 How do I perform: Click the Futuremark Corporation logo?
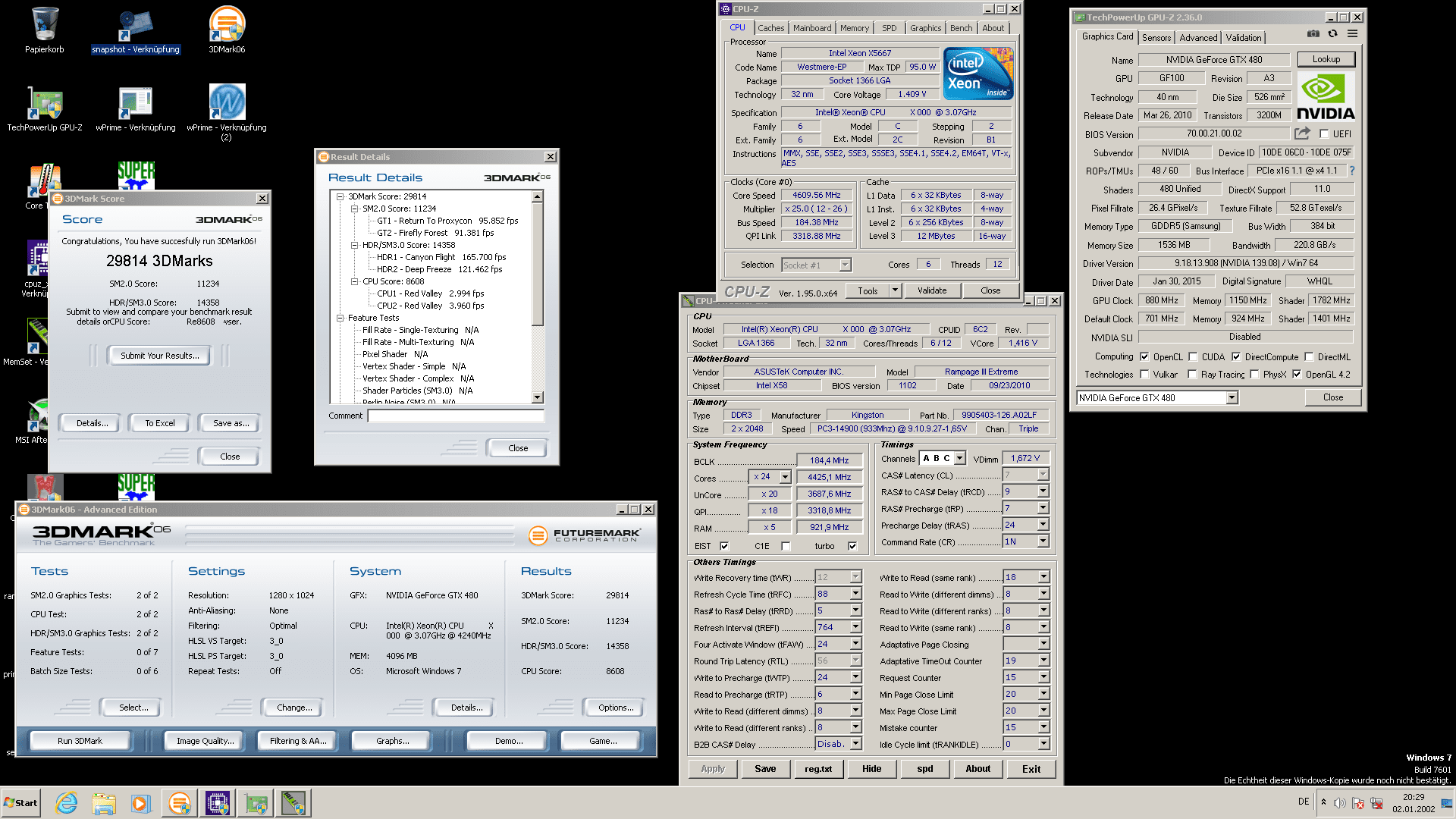click(x=585, y=535)
